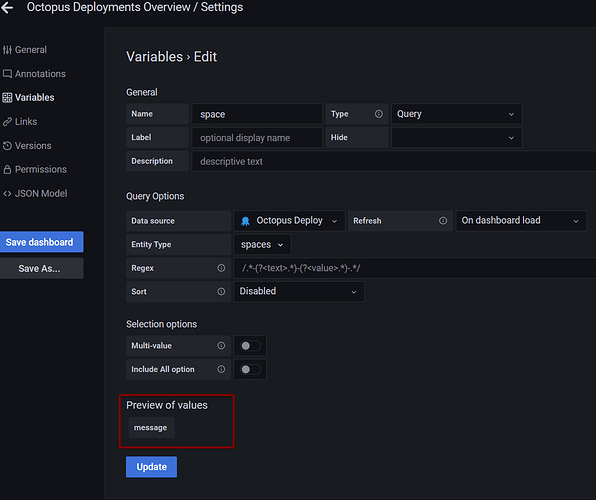Show info tooltip for Include All option
The image size is (596, 500).
coord(221,369)
